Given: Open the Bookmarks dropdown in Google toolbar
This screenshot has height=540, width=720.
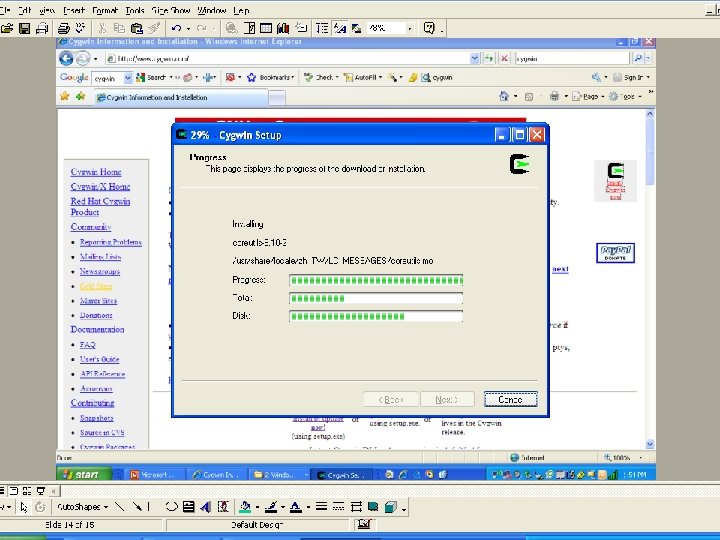Looking at the screenshot, I should click(x=271, y=78).
